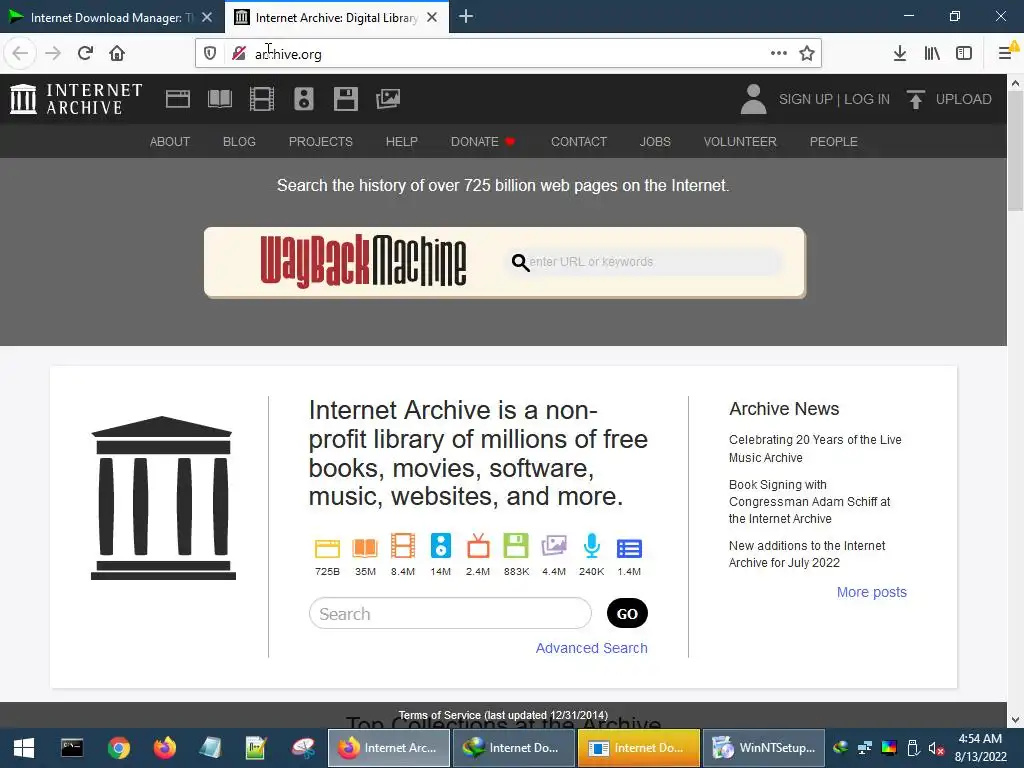Open the Images icon in top nav
The height and width of the screenshot is (768, 1024).
pos(388,99)
